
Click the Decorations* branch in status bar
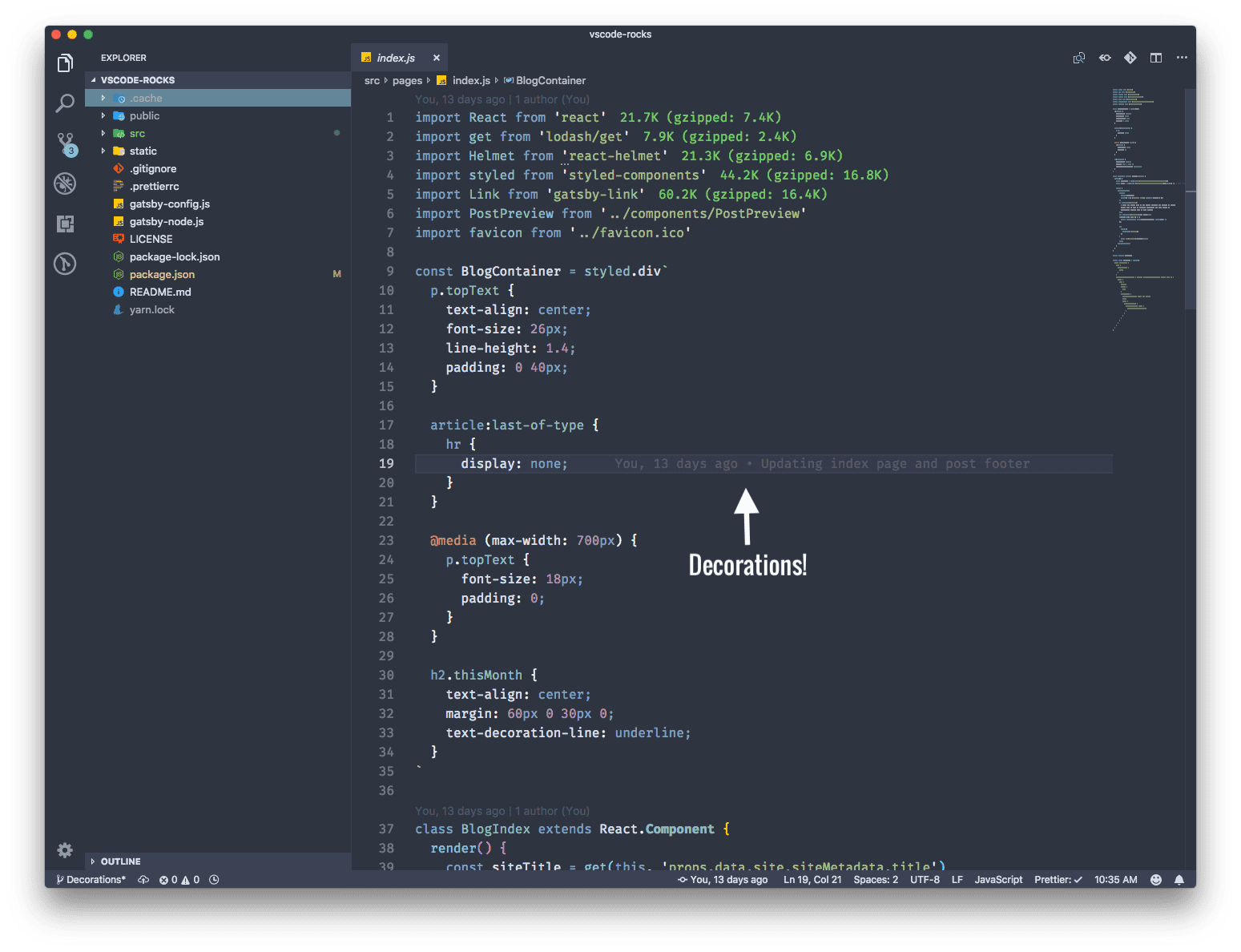coord(91,880)
